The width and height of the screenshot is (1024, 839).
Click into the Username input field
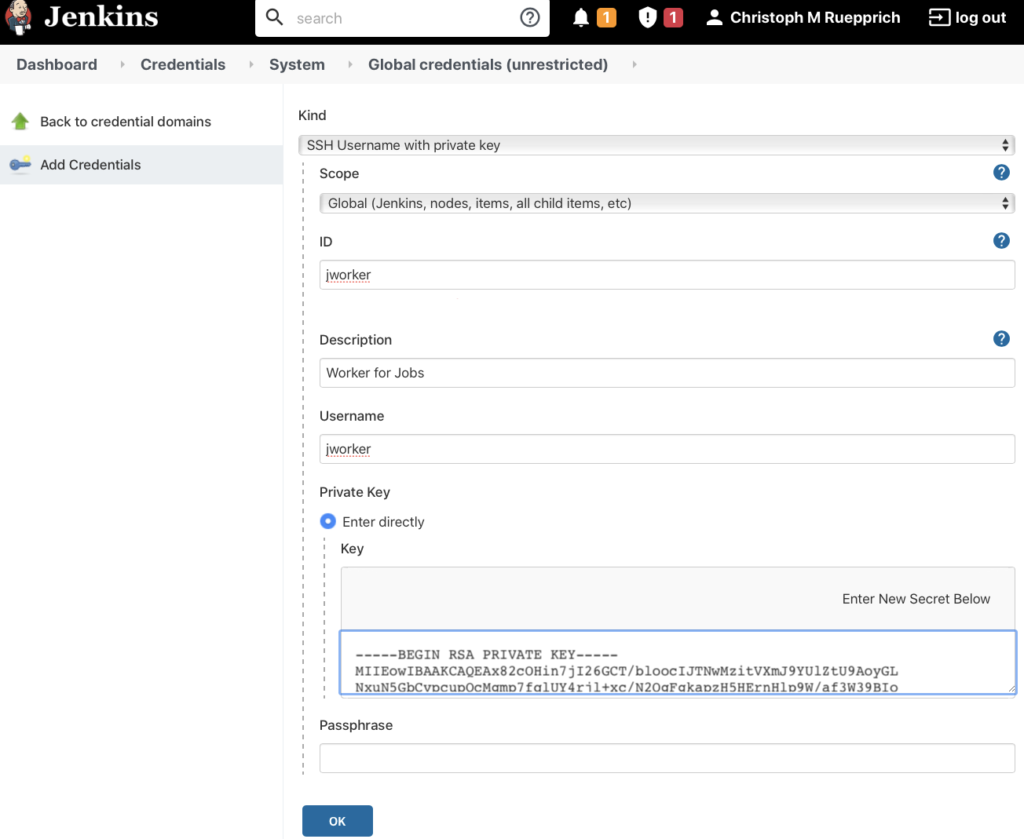point(667,449)
